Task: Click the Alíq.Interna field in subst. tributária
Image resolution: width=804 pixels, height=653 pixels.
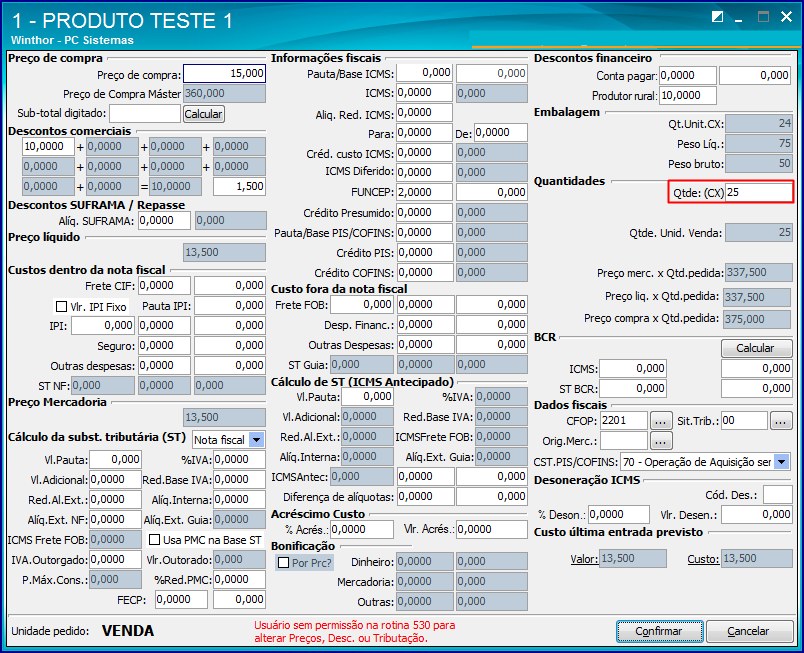Action: click(239, 500)
